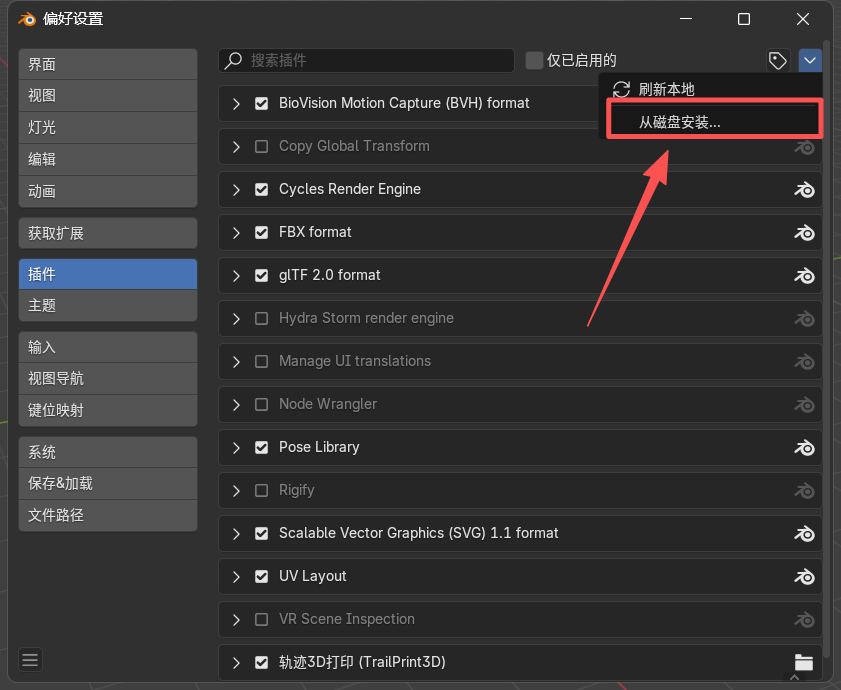Select the 插件 tab
841x690 pixels.
pyautogui.click(x=108, y=274)
